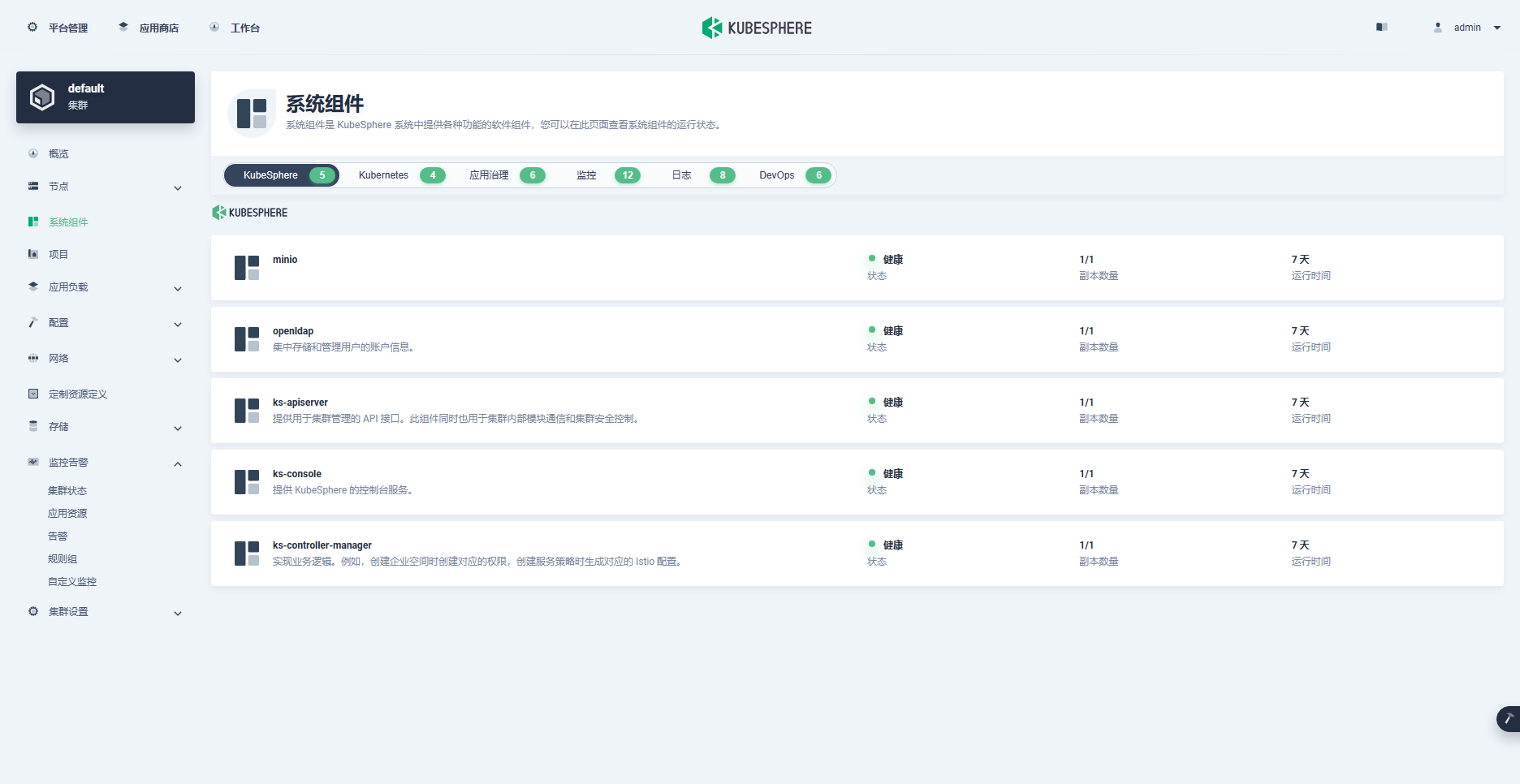Click the ks-controller-manager component name

point(322,545)
